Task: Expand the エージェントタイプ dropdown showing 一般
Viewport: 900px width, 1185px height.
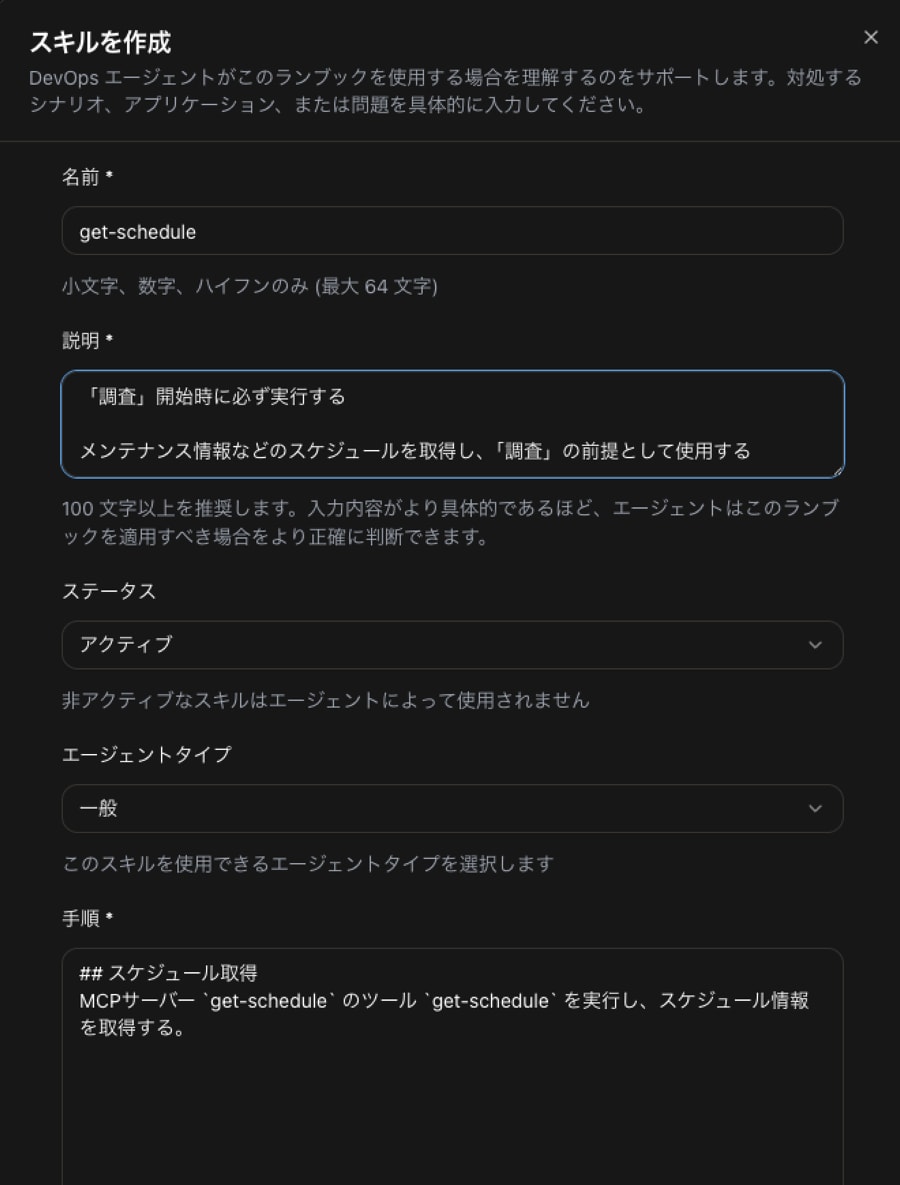Action: point(452,808)
